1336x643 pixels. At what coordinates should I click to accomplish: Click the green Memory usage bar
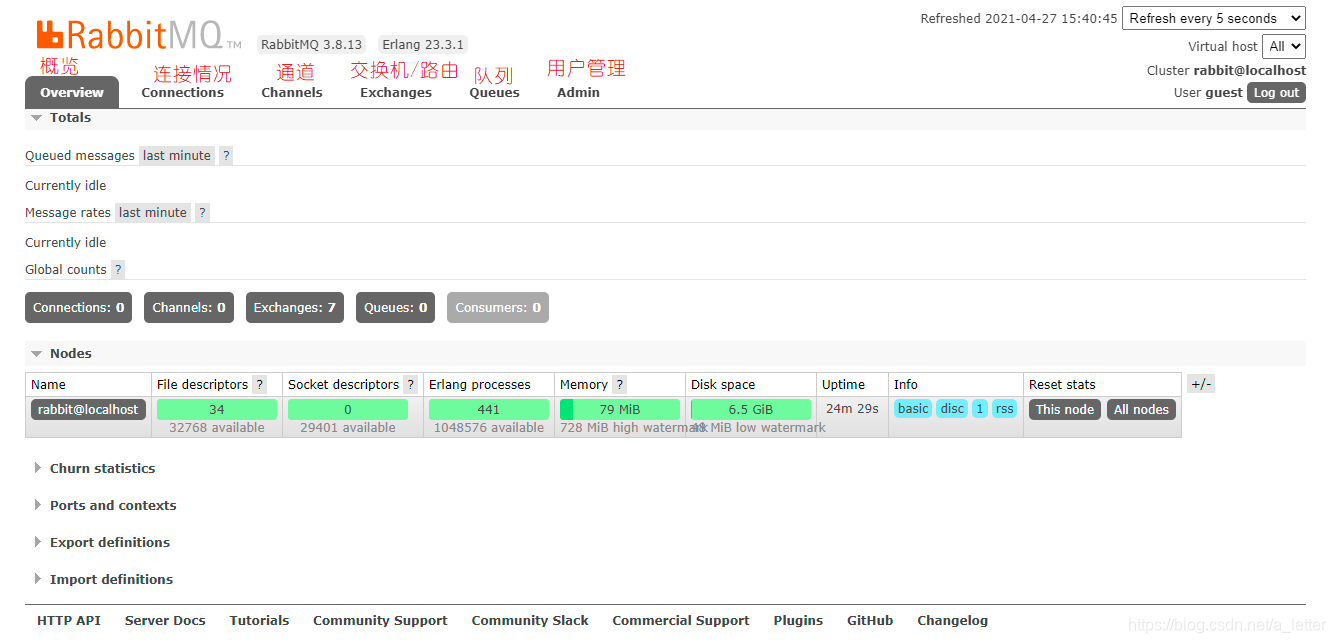(620, 409)
